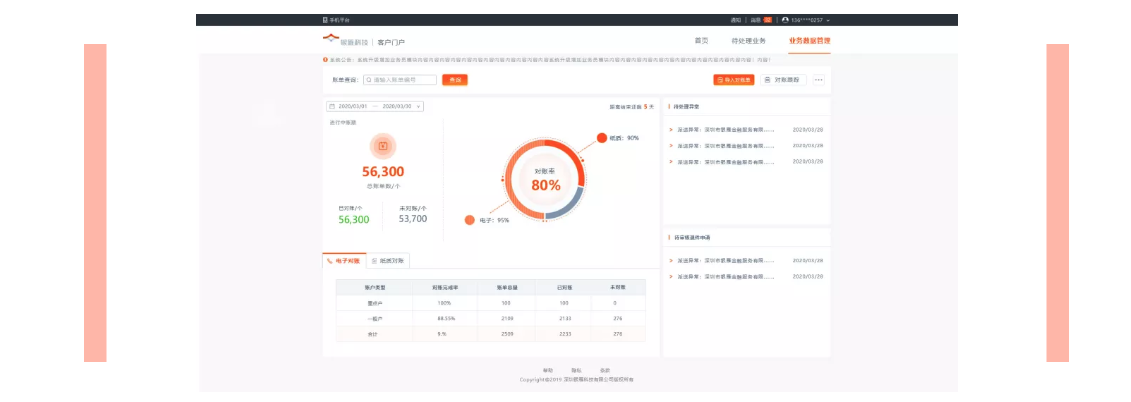Click the 对账跟踪 button
Screen dimensions: 1131x402
click(x=783, y=80)
